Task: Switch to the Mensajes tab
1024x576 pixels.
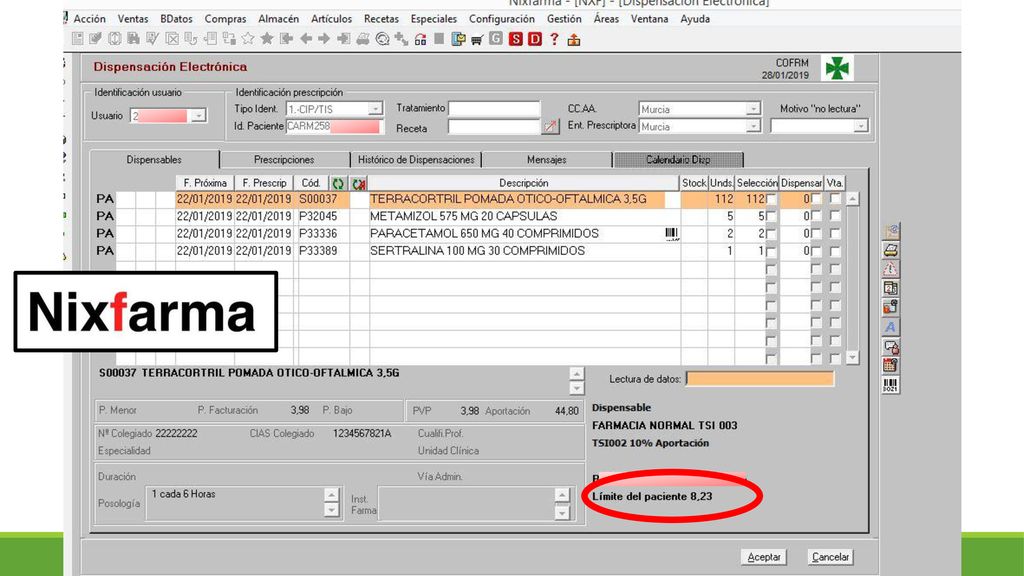Action: point(547,159)
